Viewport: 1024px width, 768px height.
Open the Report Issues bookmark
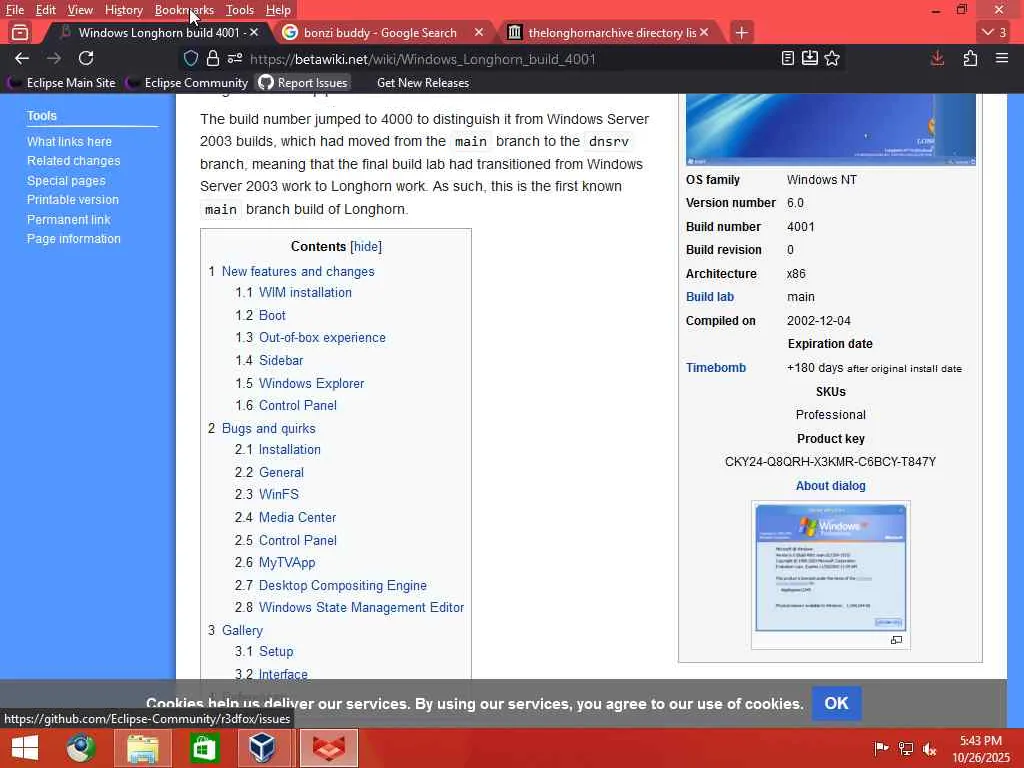click(303, 83)
